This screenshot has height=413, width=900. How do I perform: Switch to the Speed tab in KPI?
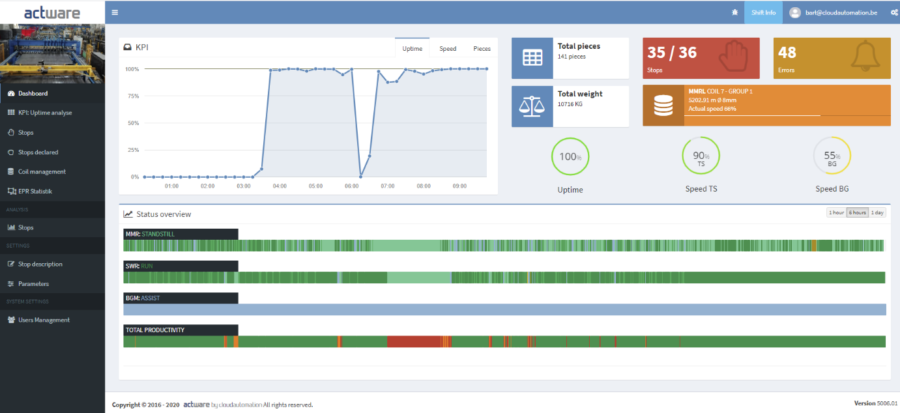[448, 48]
